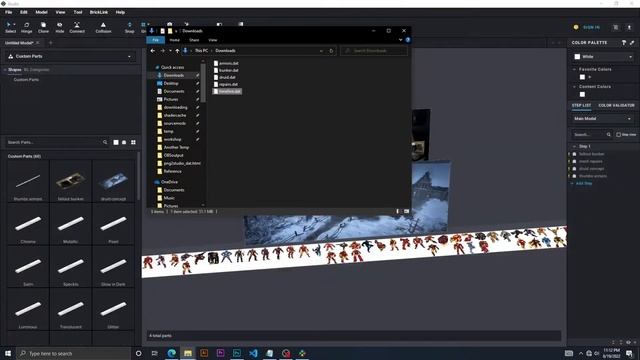The height and width of the screenshot is (360, 640).
Task: Click the upload icon beside Sign In
Action: click(x=629, y=27)
